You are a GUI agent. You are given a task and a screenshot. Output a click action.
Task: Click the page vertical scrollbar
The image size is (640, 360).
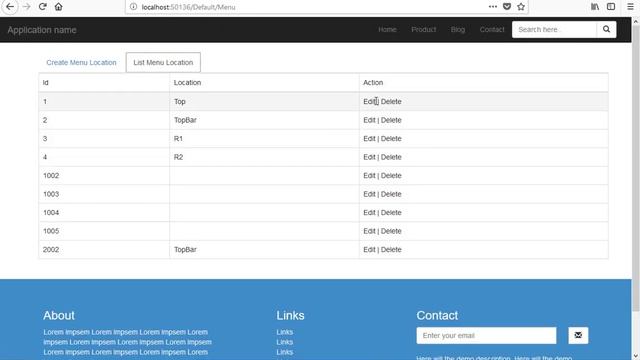click(636, 167)
